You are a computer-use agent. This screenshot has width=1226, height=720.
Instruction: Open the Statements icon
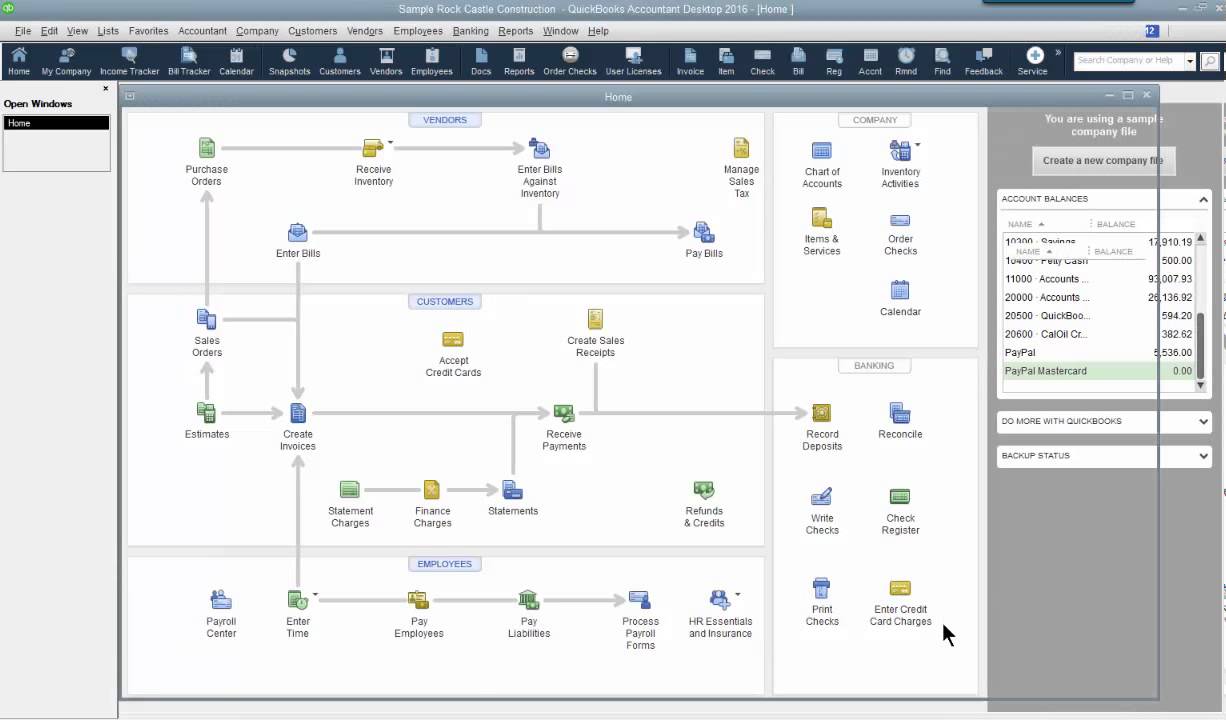512,490
